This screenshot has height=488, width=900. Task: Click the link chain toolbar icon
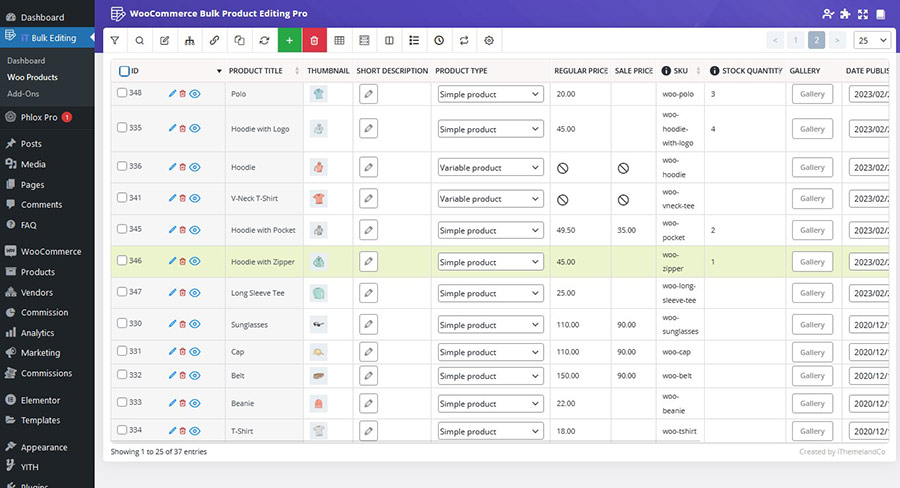coord(214,41)
